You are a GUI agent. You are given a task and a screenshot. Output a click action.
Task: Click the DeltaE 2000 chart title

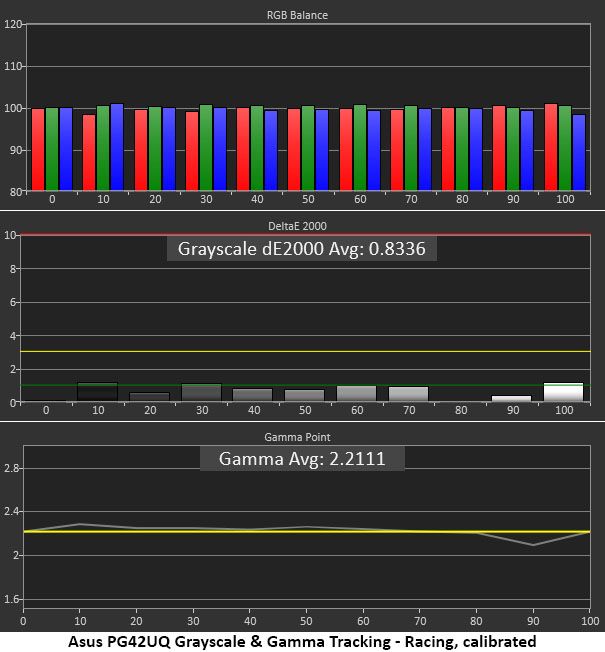297,226
